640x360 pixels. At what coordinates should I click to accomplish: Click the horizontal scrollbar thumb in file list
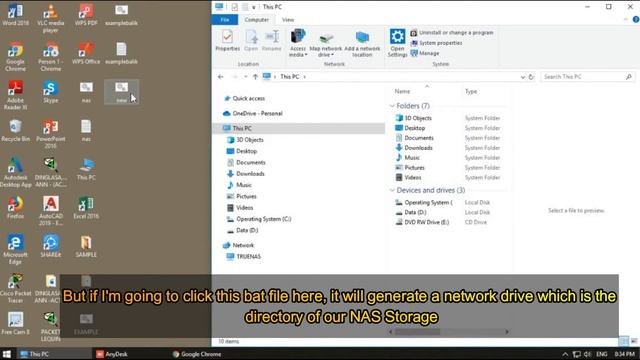417,332
